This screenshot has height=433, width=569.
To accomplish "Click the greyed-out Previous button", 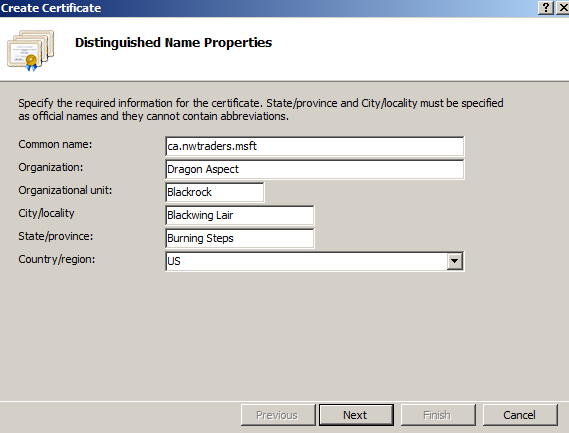I will tap(278, 415).
